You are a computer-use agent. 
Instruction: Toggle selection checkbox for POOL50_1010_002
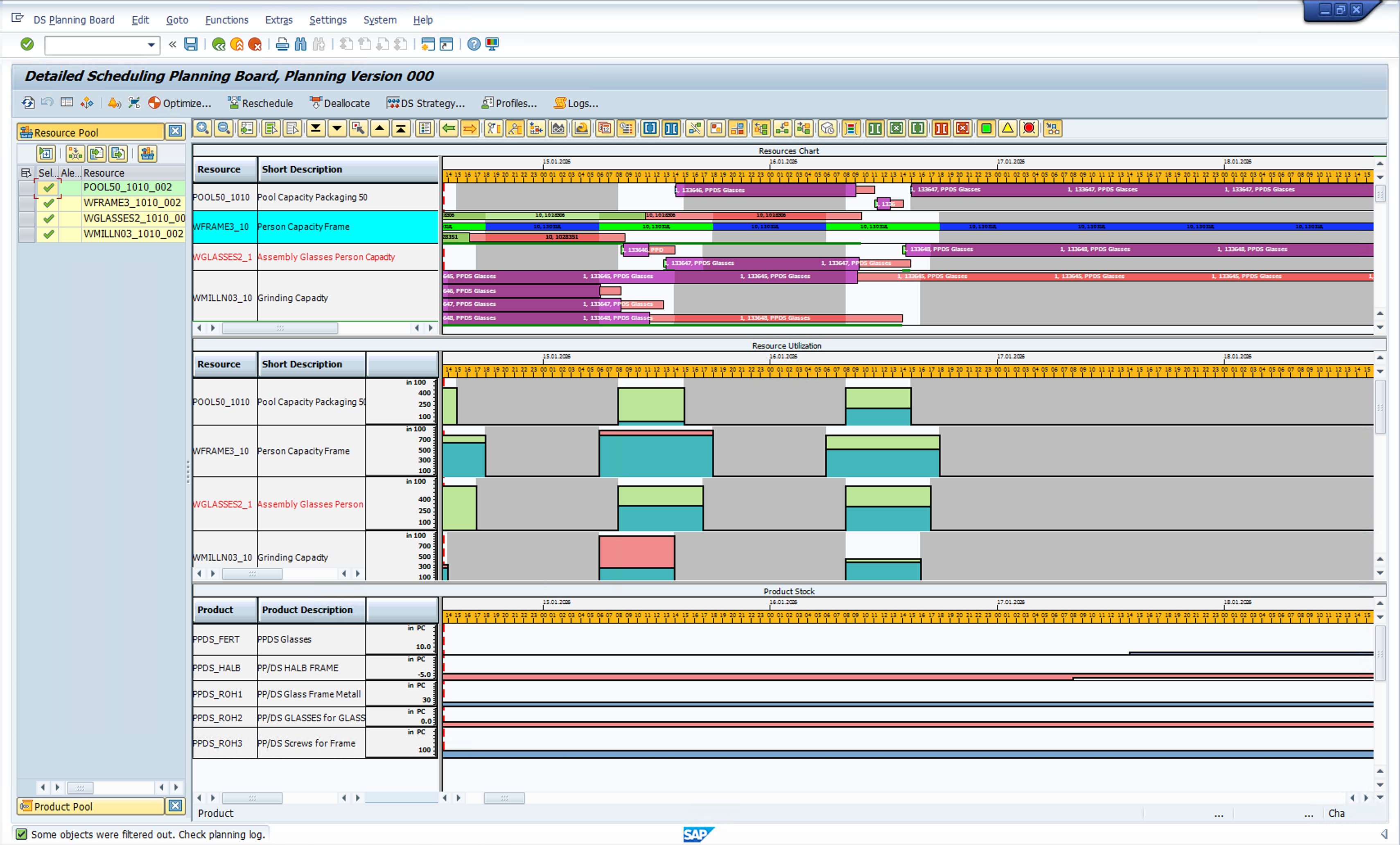pos(49,187)
